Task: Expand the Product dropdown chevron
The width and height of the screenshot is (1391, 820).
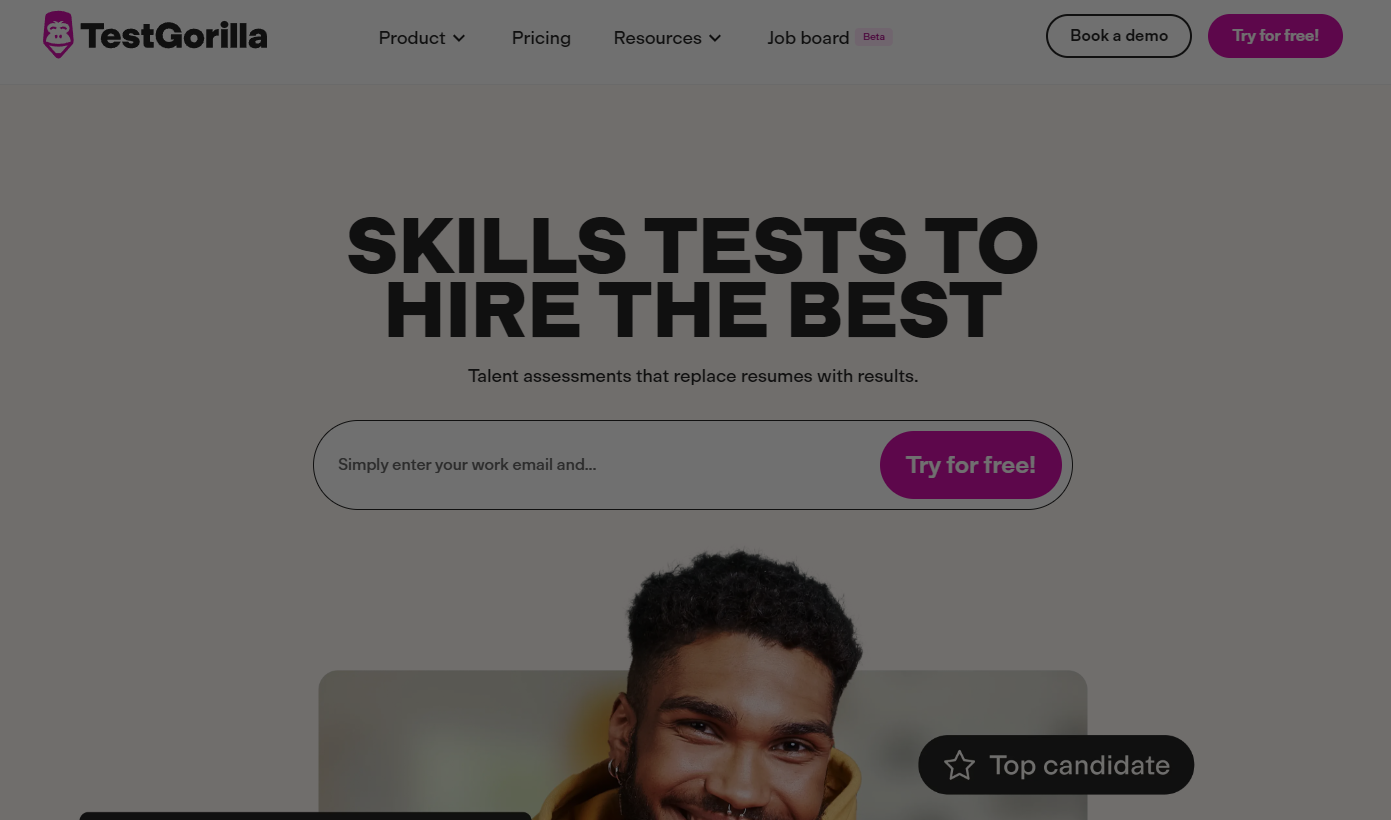Action: (x=459, y=38)
